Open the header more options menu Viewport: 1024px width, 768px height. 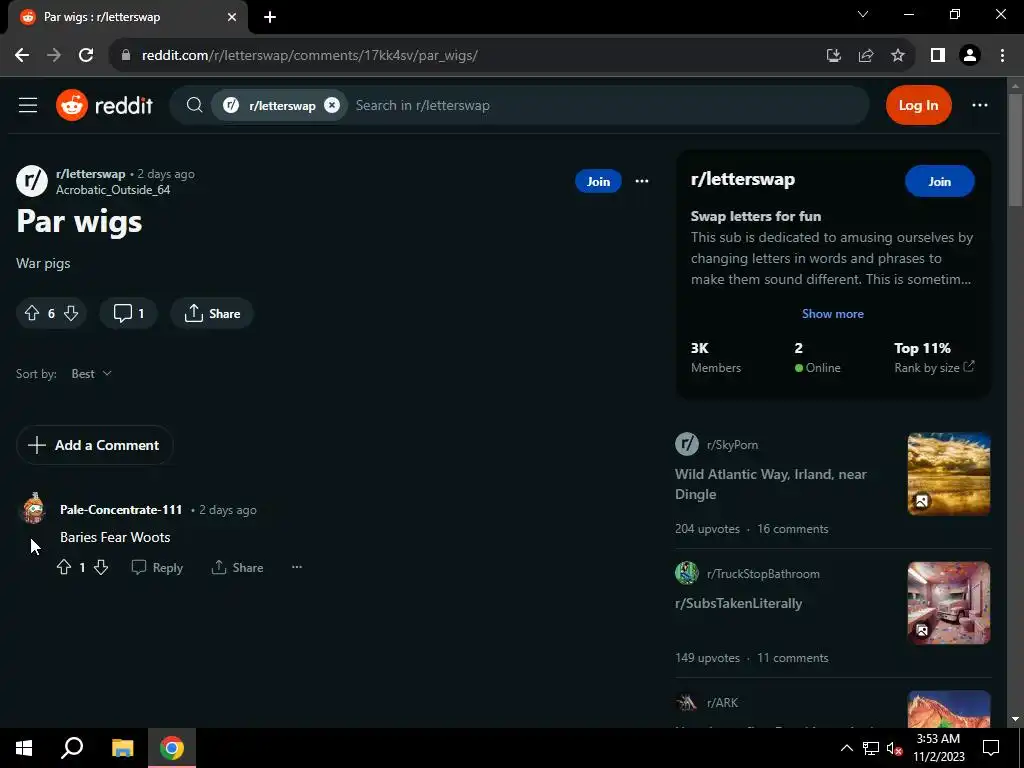click(x=980, y=105)
